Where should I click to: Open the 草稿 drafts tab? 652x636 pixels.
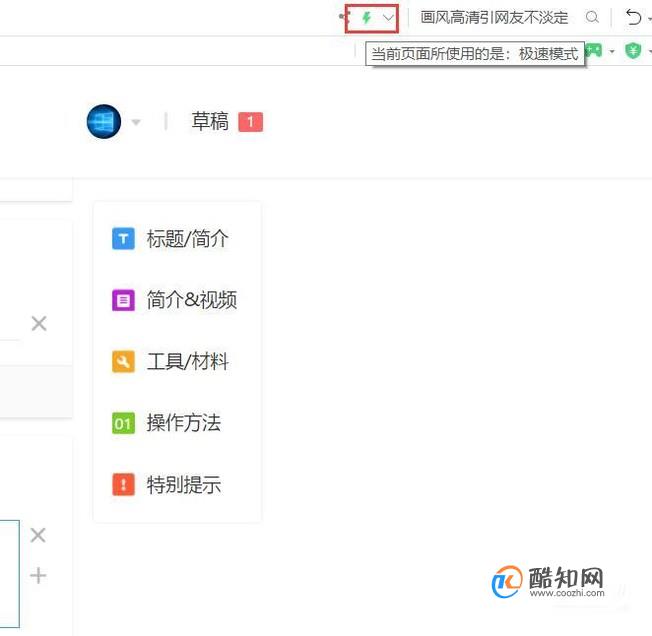click(210, 121)
